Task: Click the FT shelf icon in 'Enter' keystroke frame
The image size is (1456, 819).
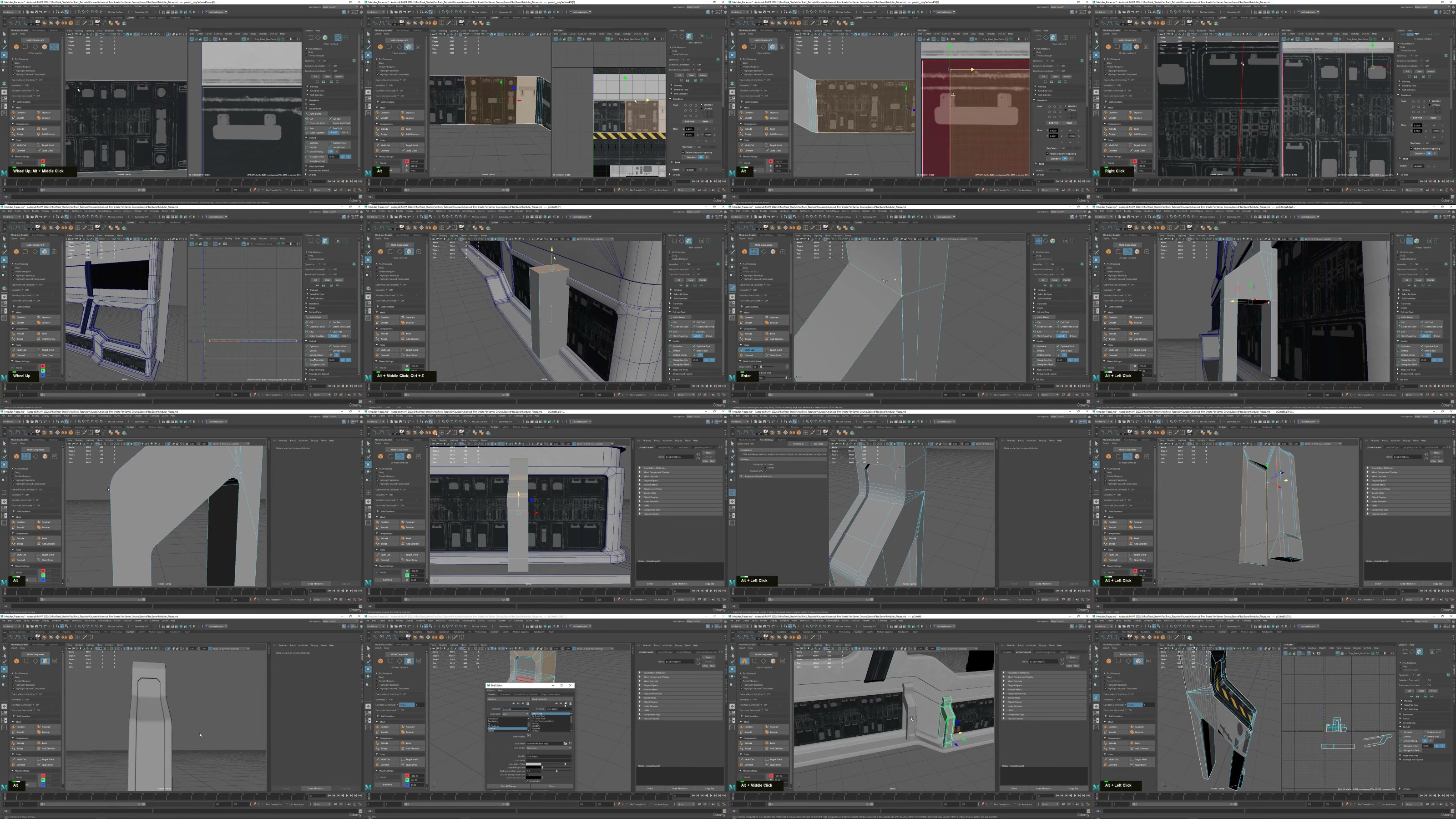Action: point(760,228)
